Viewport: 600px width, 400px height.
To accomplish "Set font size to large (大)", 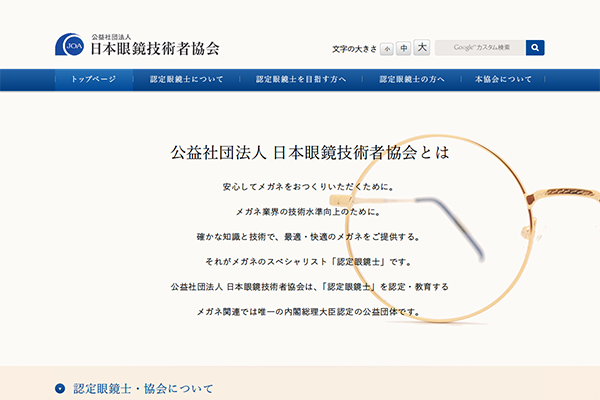I will [x=422, y=47].
